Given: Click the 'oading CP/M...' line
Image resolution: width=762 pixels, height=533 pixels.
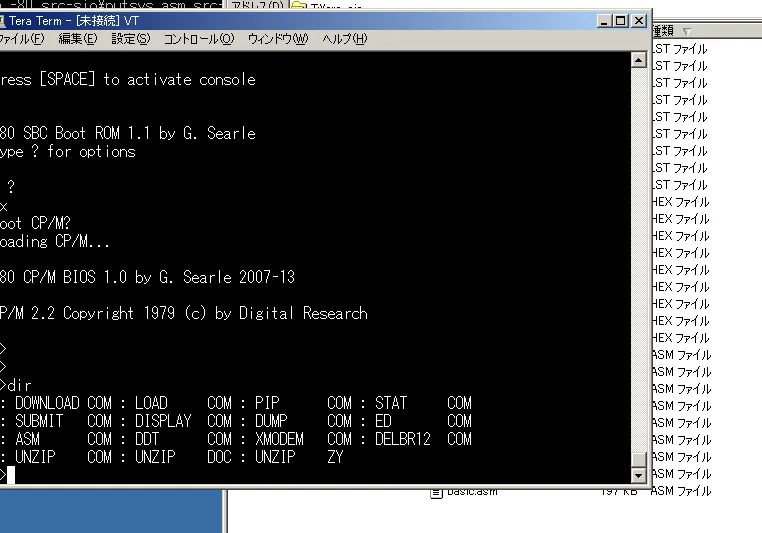Looking at the screenshot, I should (54, 241).
